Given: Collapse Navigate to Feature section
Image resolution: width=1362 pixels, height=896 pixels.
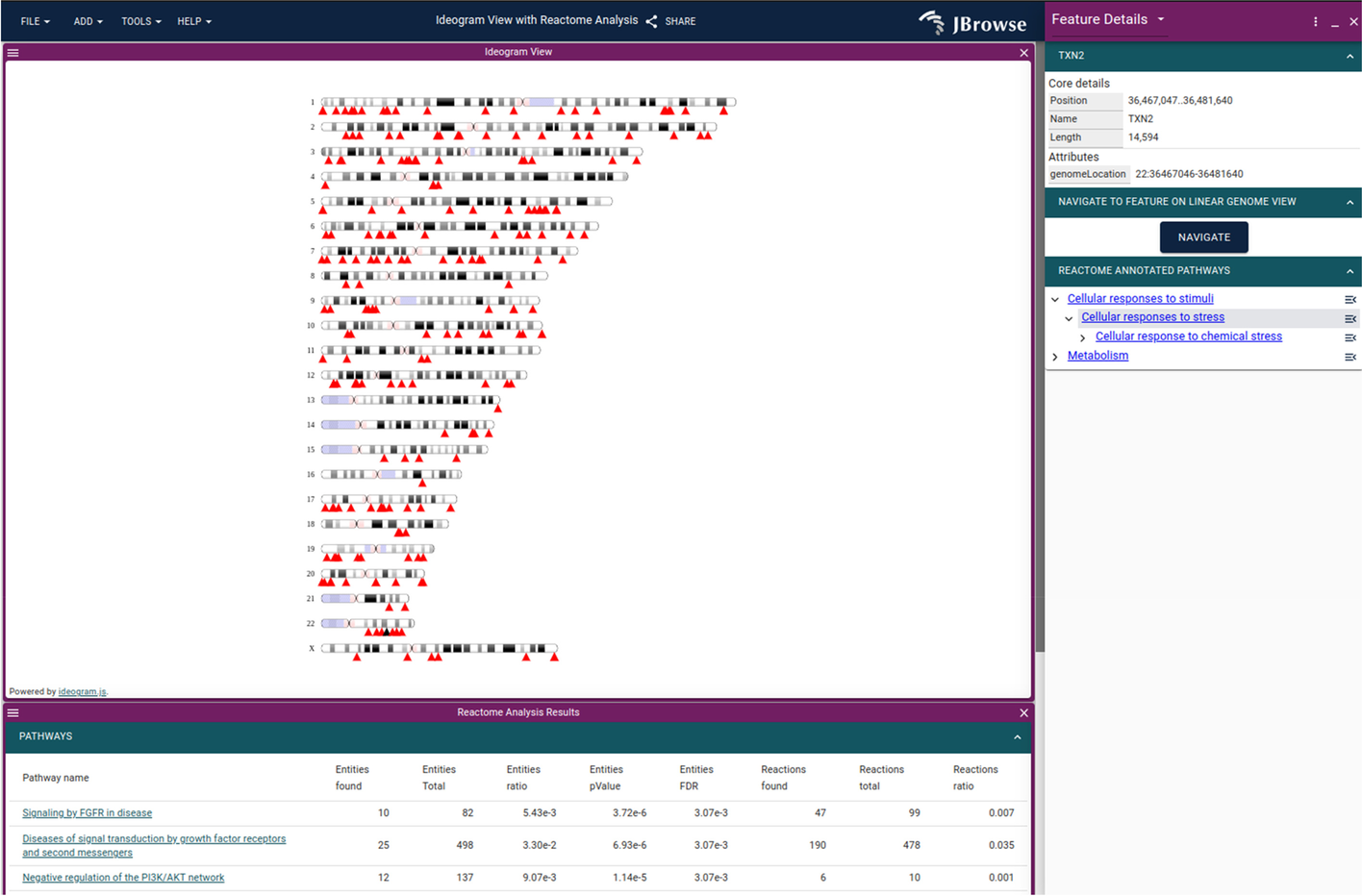Looking at the screenshot, I should tap(1349, 203).
